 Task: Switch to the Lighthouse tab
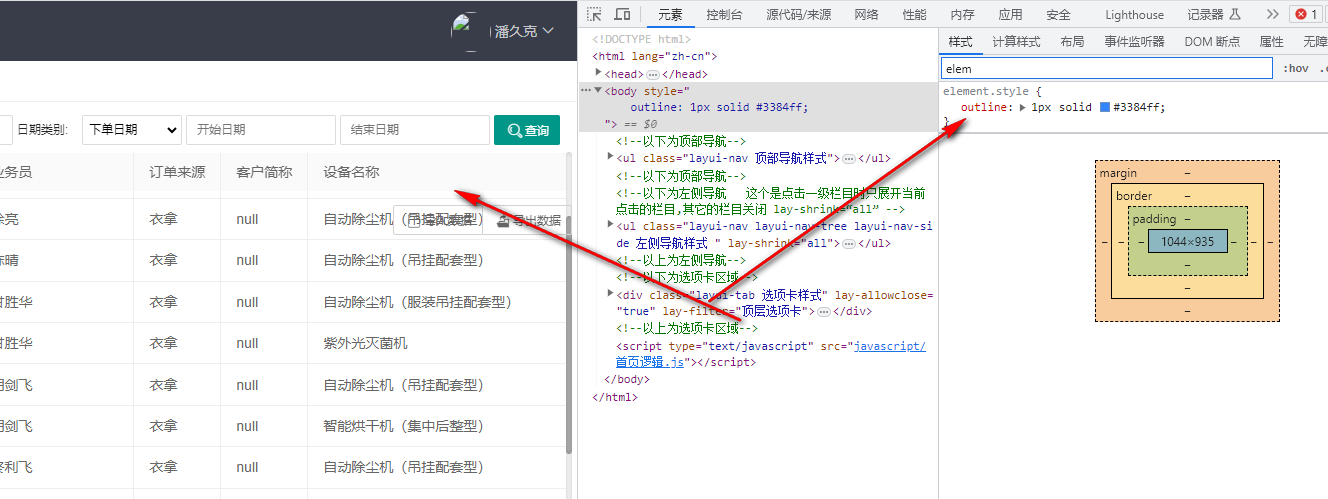(1134, 14)
